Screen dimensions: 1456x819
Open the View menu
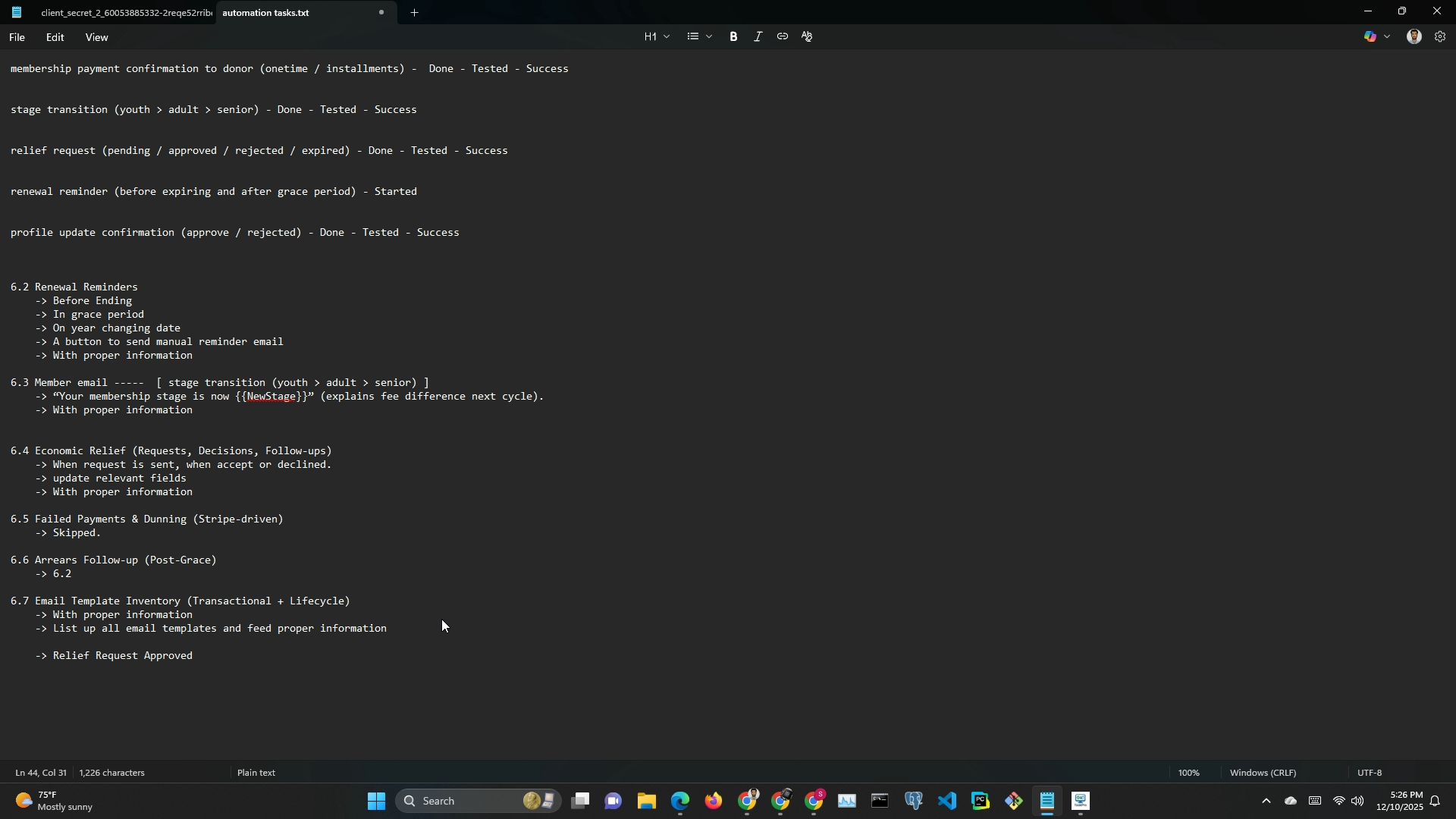96,37
